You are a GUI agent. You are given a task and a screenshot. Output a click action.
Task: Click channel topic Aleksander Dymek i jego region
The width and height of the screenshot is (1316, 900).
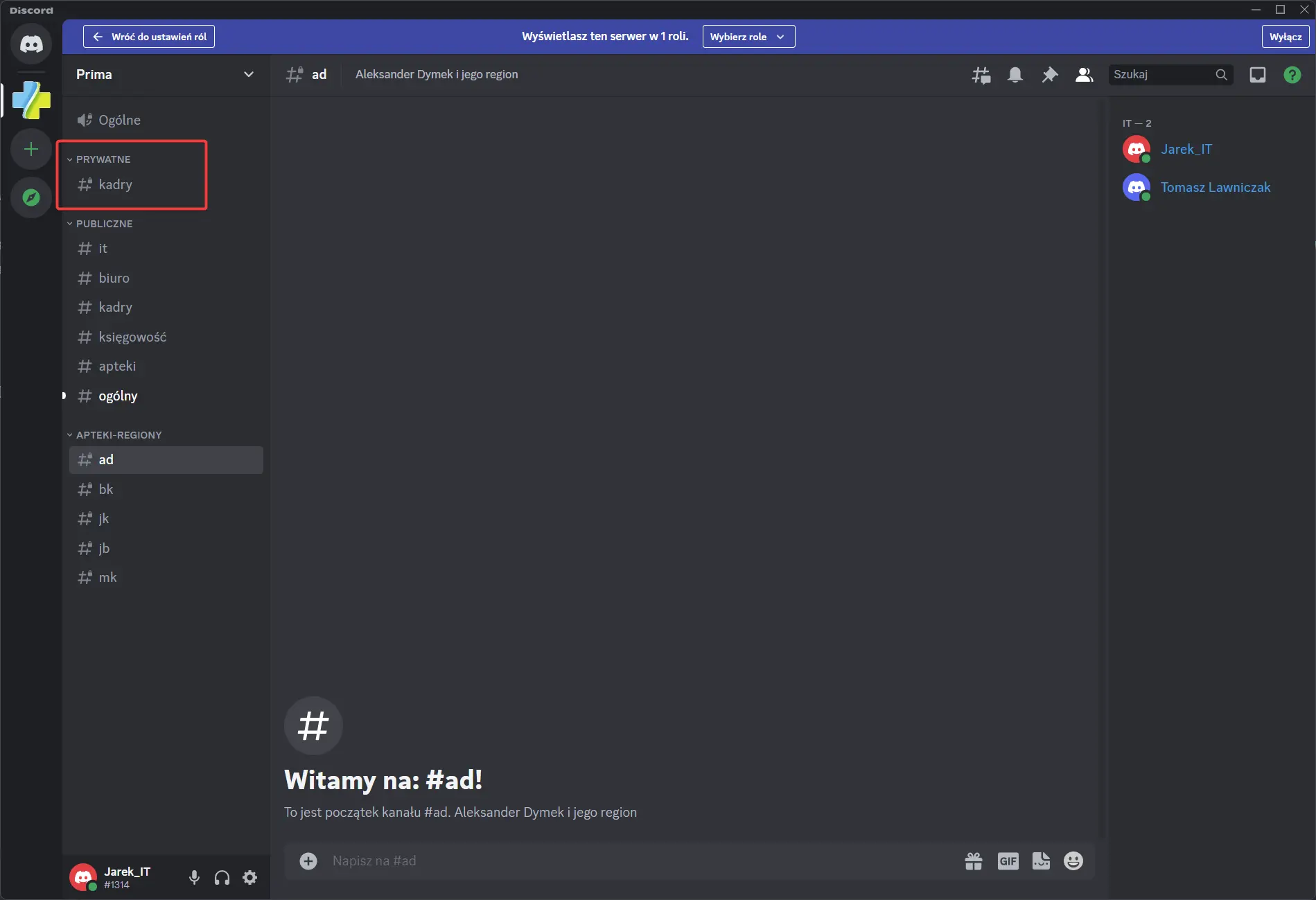(437, 75)
